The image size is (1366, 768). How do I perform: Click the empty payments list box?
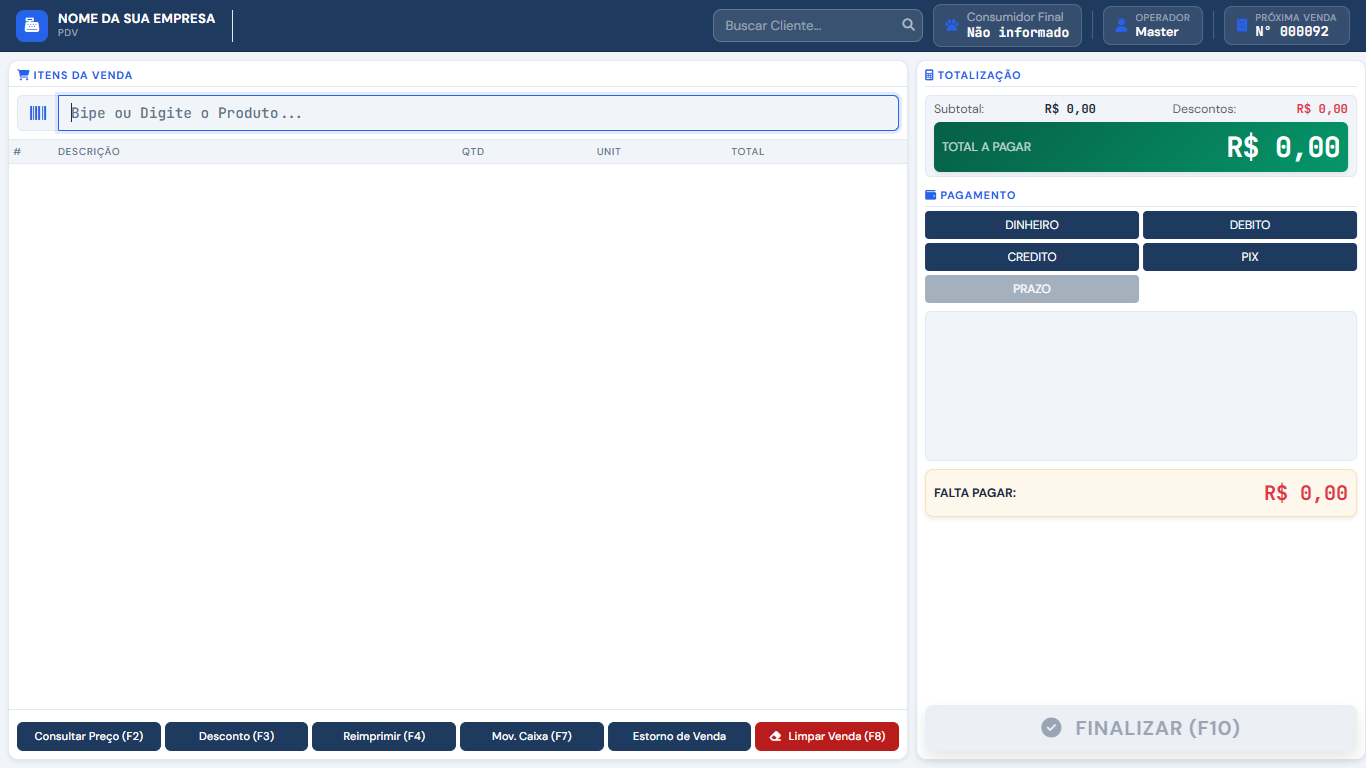point(1141,386)
